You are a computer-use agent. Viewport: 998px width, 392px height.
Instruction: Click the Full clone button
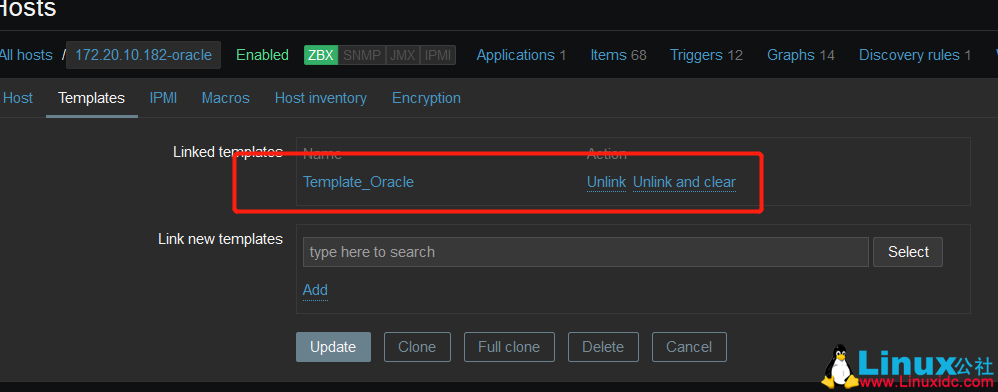tap(509, 347)
